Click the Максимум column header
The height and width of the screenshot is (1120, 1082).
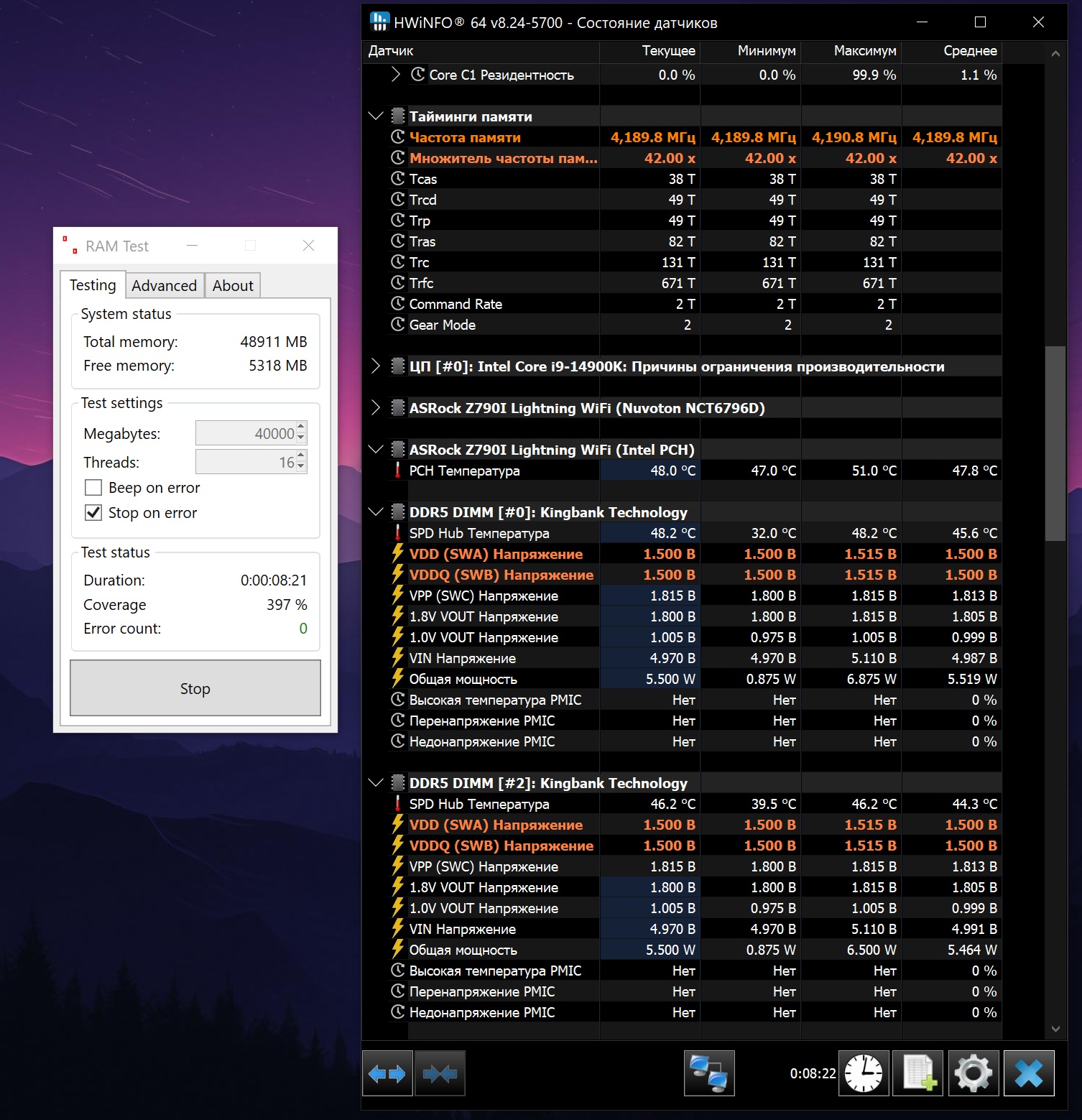851,51
